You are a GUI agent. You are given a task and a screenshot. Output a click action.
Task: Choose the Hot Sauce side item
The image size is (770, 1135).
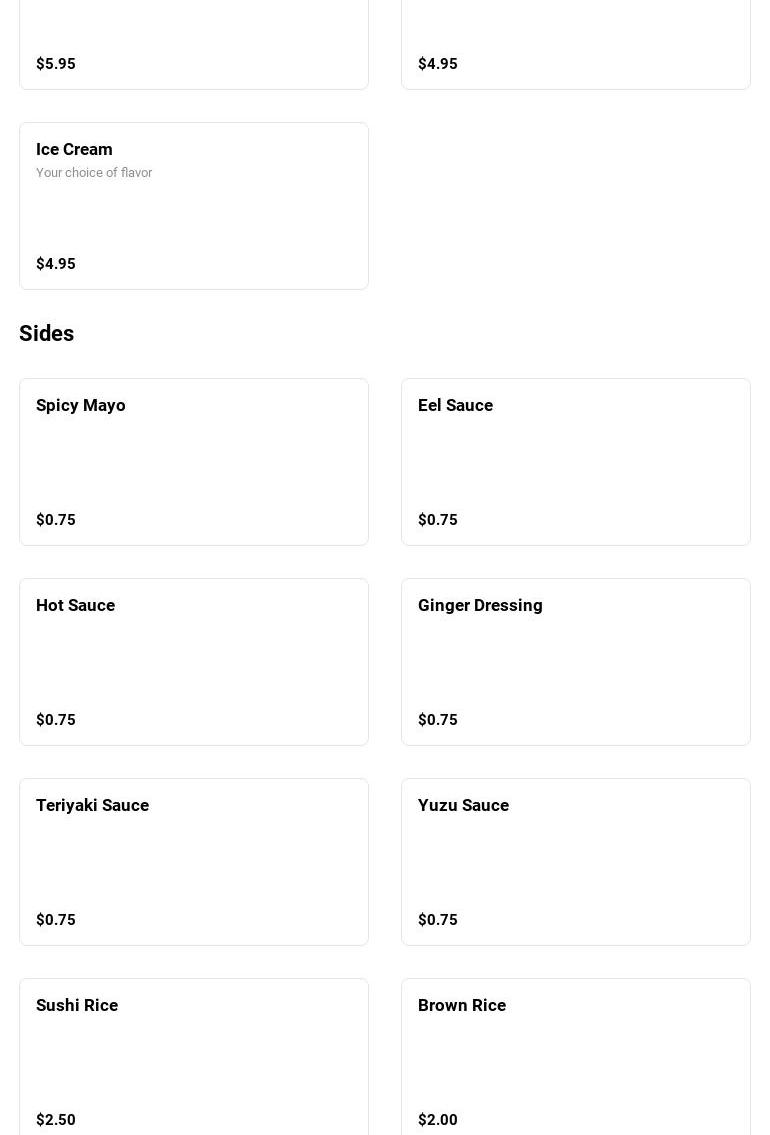(x=193, y=662)
